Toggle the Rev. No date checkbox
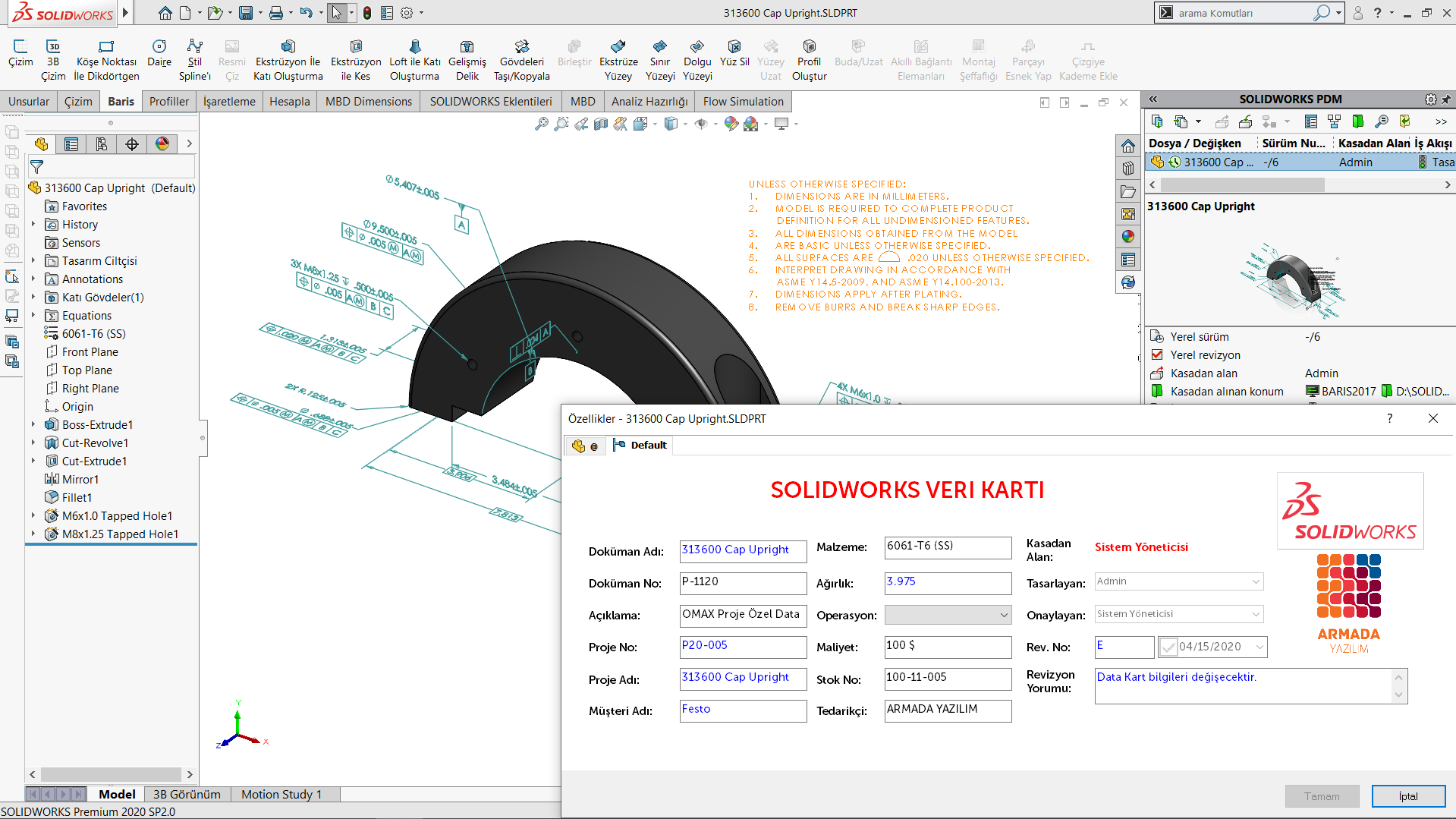Image resolution: width=1456 pixels, height=819 pixels. [x=1168, y=647]
